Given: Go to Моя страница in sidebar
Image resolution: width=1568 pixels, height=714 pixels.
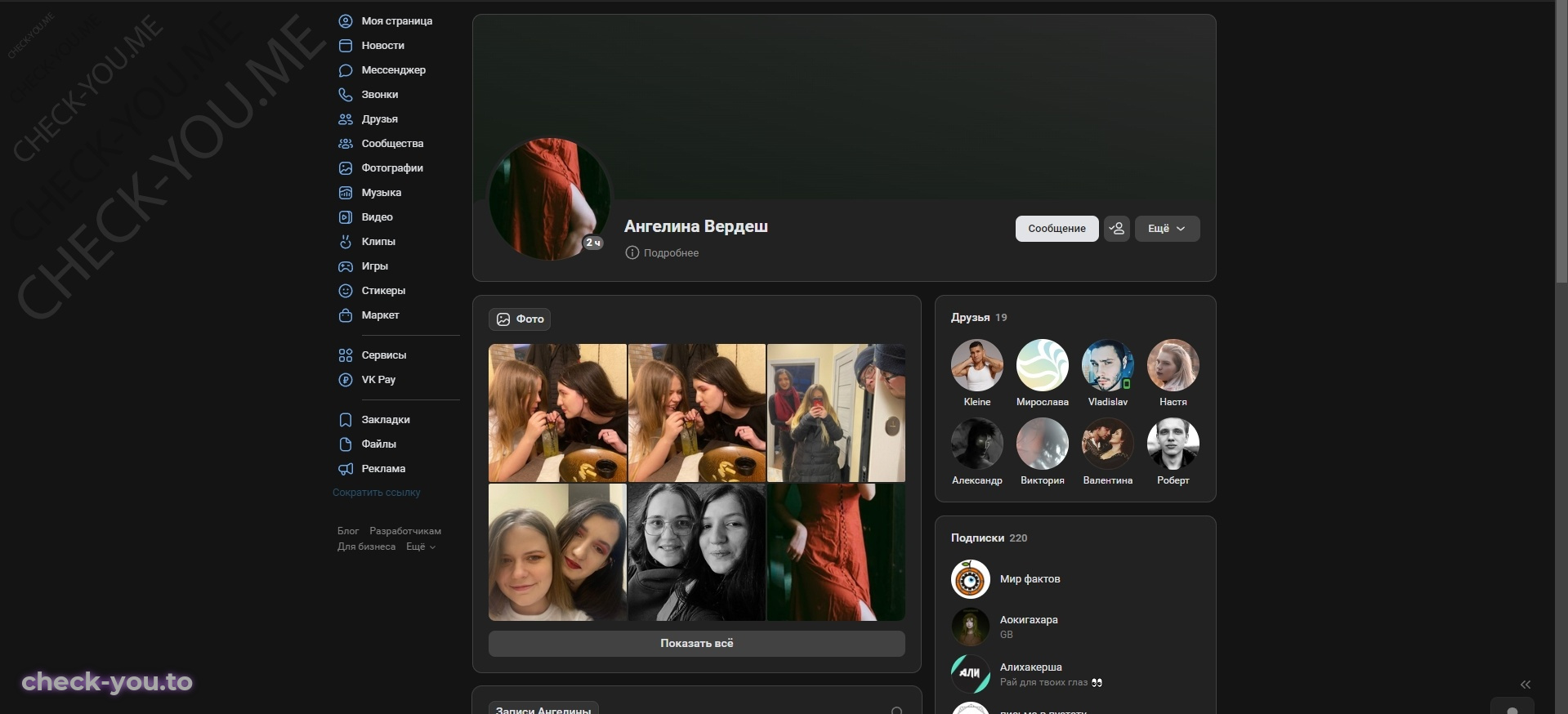Looking at the screenshot, I should (396, 21).
